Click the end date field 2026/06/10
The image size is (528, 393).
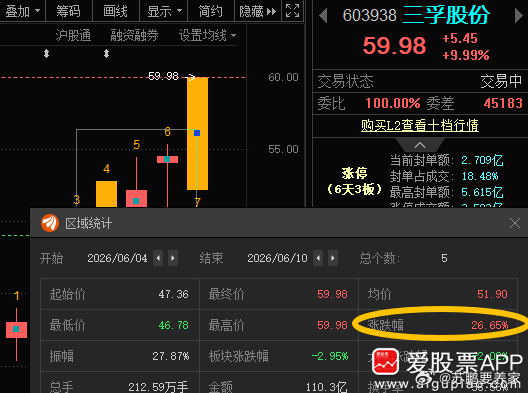click(277, 258)
